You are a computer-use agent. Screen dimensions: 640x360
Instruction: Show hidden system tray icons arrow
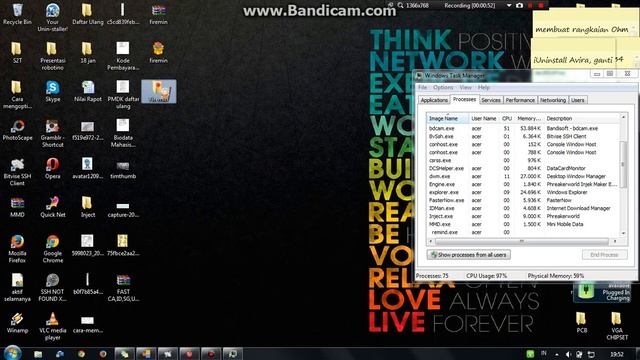point(556,354)
